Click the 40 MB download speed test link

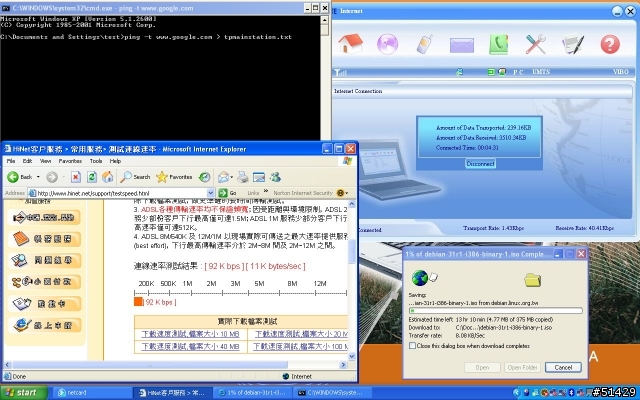click(190, 347)
